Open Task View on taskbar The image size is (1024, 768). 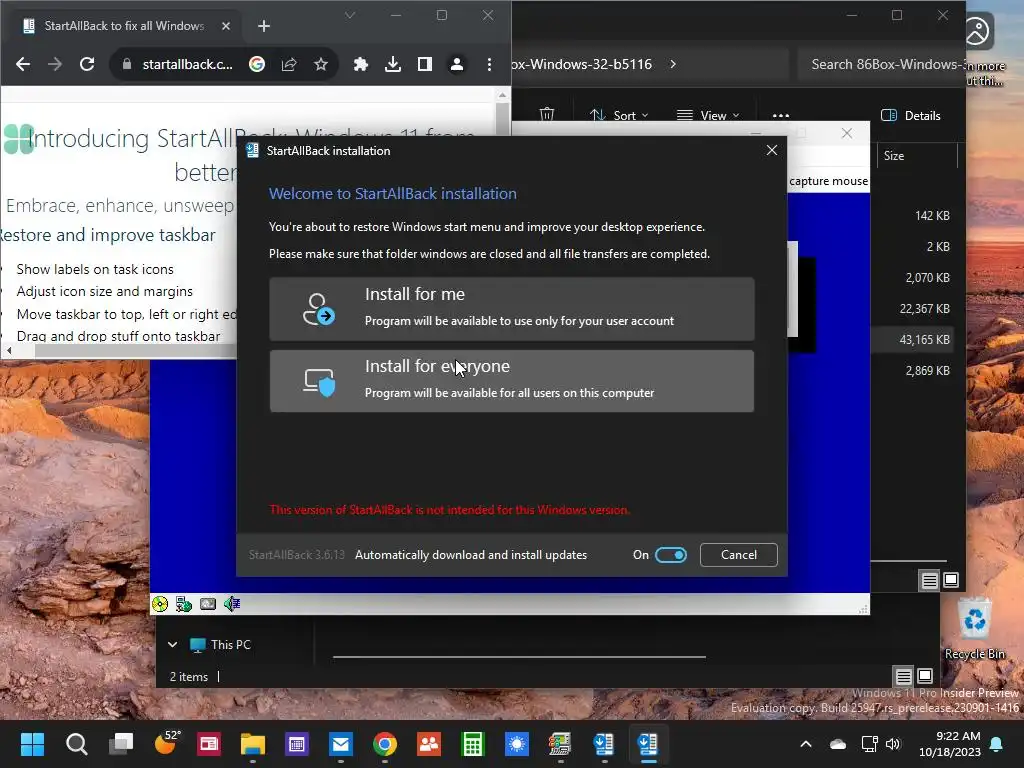pos(121,744)
